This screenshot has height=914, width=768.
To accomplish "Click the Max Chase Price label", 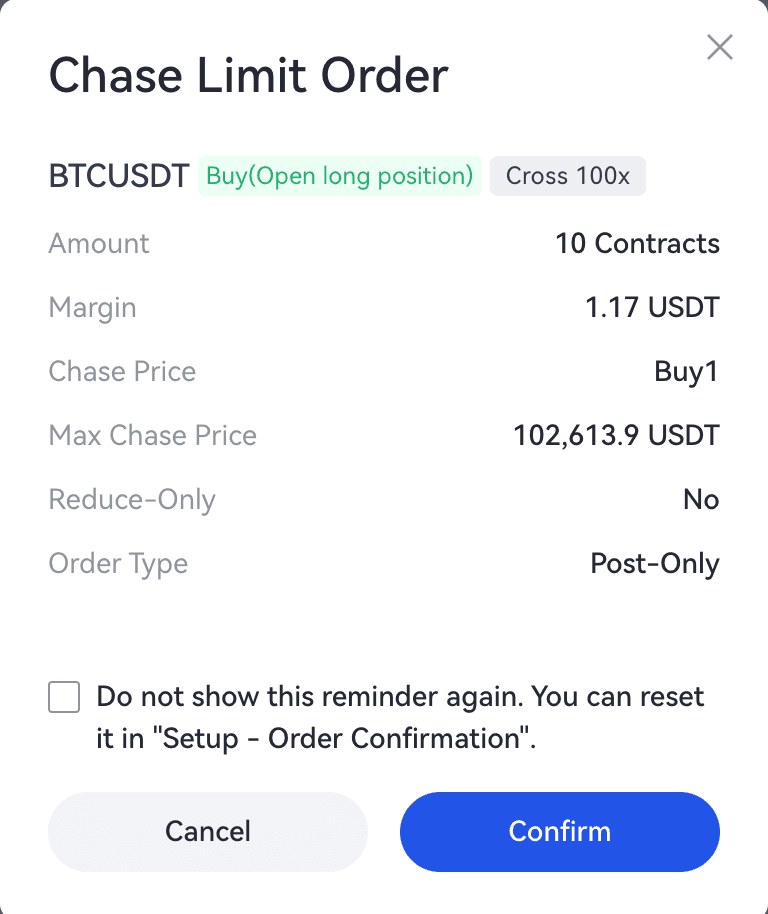I will tap(152, 435).
